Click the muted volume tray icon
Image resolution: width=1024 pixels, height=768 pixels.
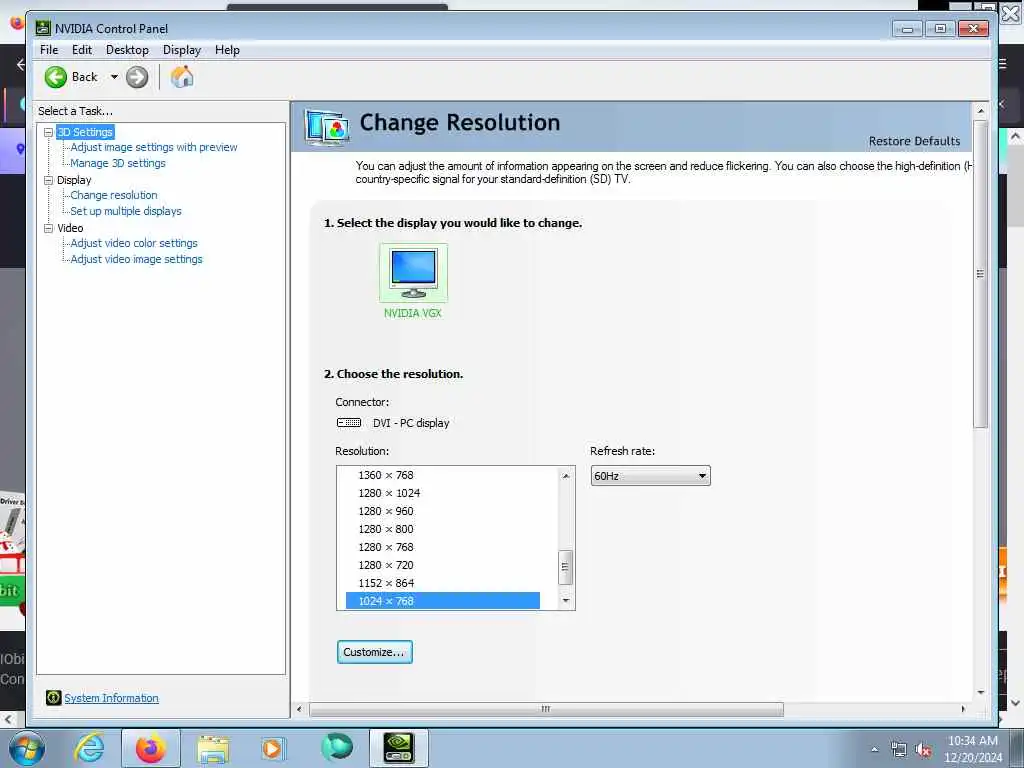(923, 750)
